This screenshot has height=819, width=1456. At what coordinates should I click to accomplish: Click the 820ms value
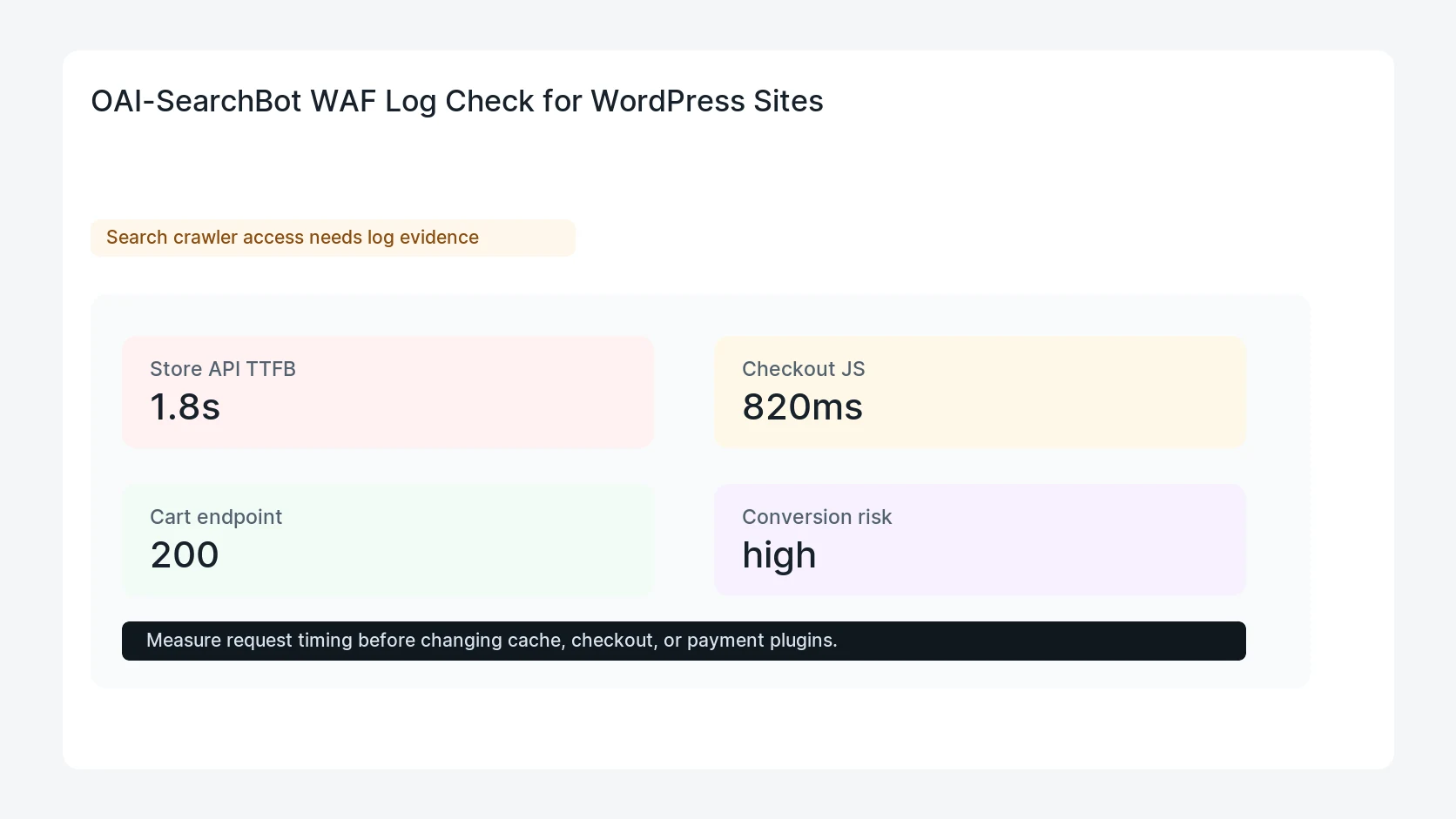click(x=802, y=407)
